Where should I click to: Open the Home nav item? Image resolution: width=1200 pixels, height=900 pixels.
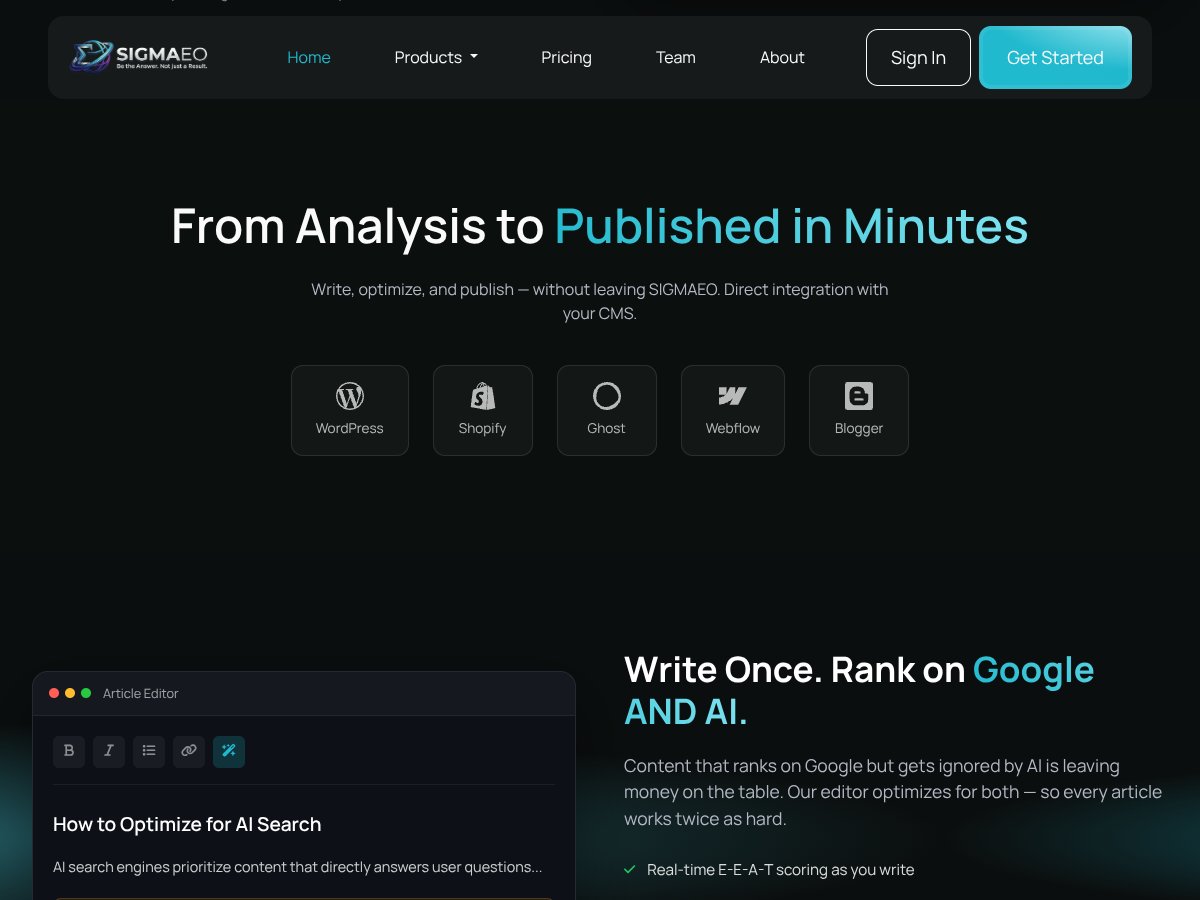click(x=309, y=58)
